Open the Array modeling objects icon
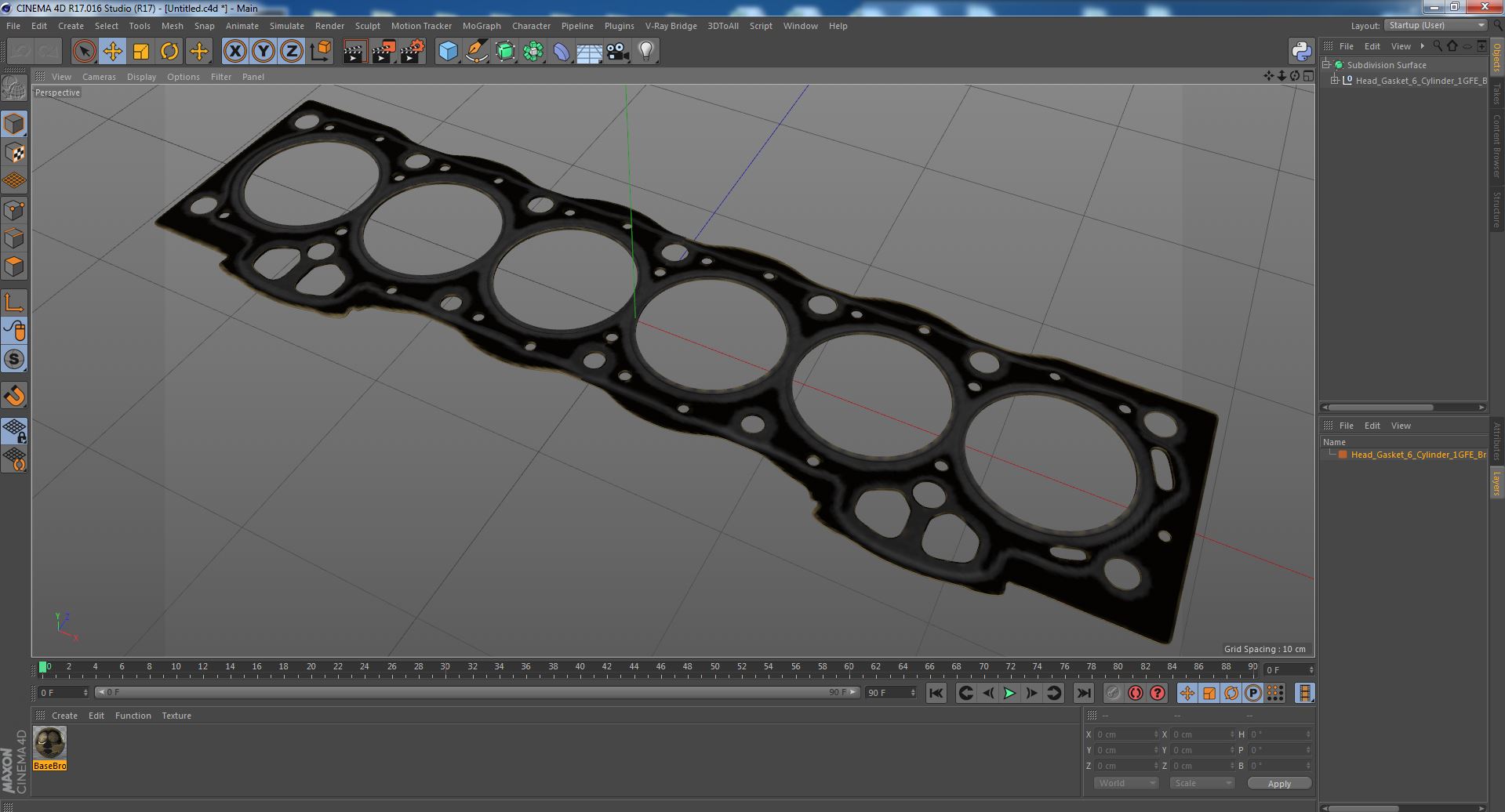1505x812 pixels. pos(533,52)
